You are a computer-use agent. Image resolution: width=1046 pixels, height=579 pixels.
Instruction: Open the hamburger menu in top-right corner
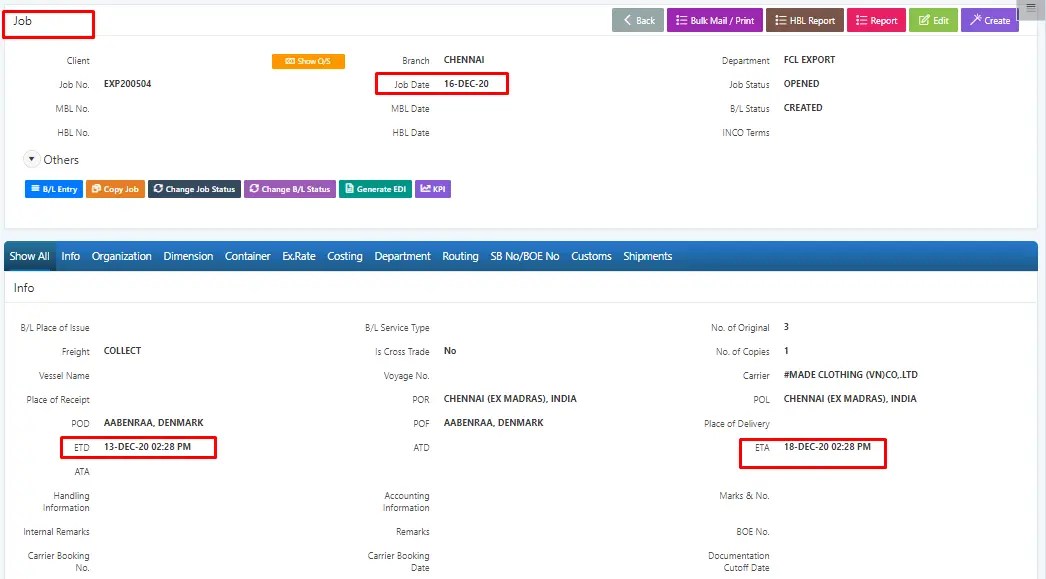[x=1030, y=8]
